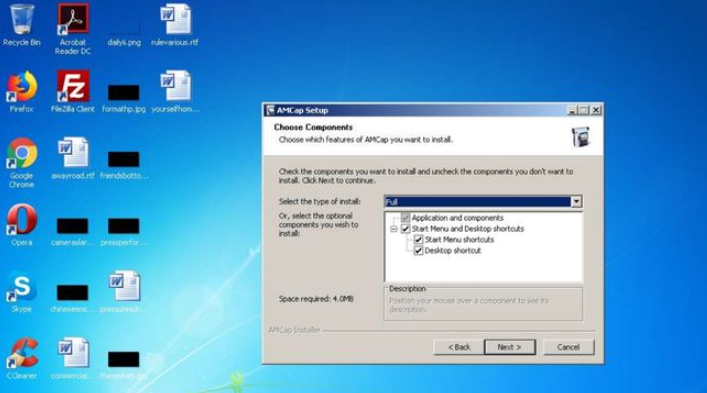Click the 'Choose Components' heading
707x393 pixels.
coord(313,127)
